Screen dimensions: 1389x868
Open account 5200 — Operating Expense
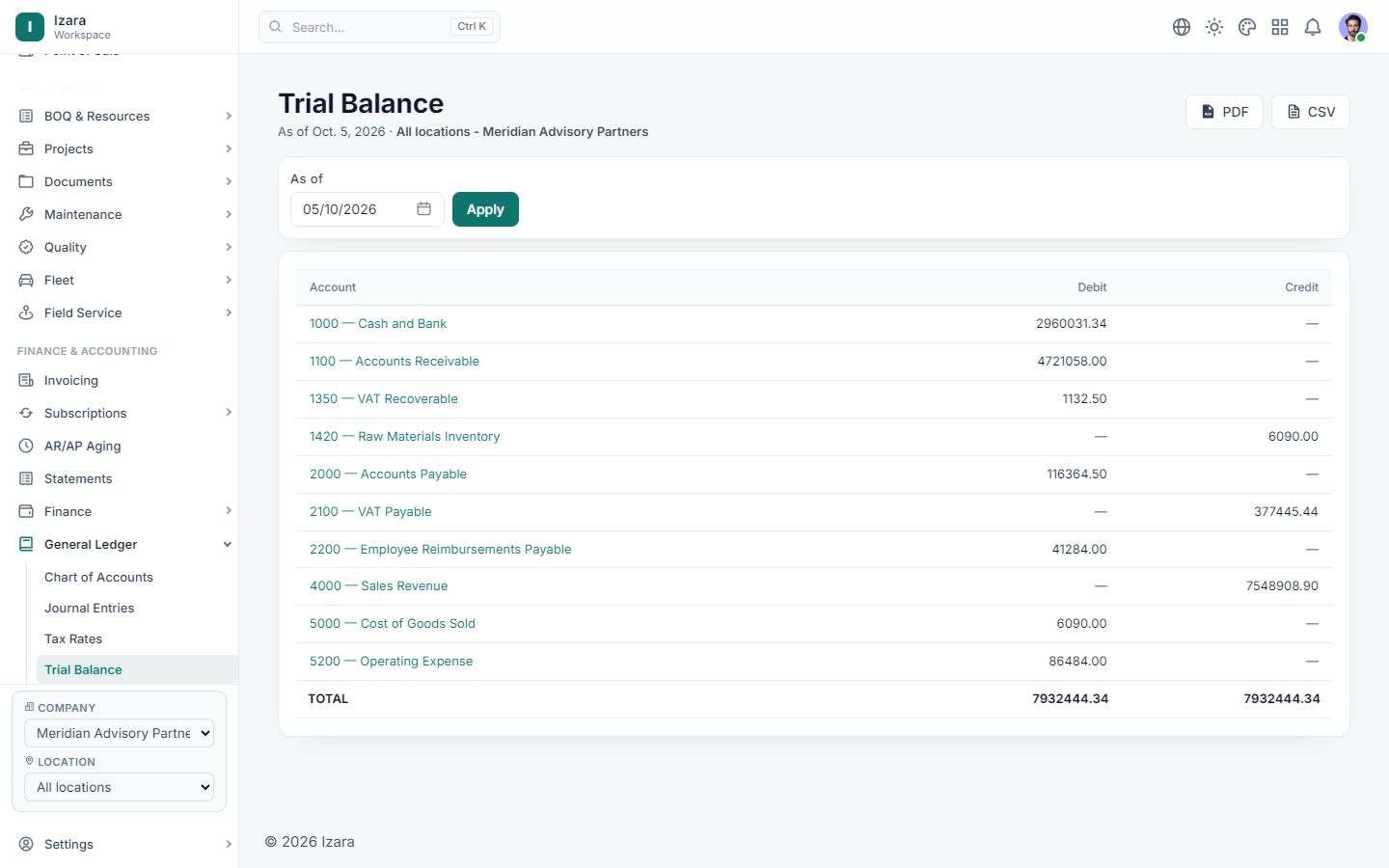point(391,662)
